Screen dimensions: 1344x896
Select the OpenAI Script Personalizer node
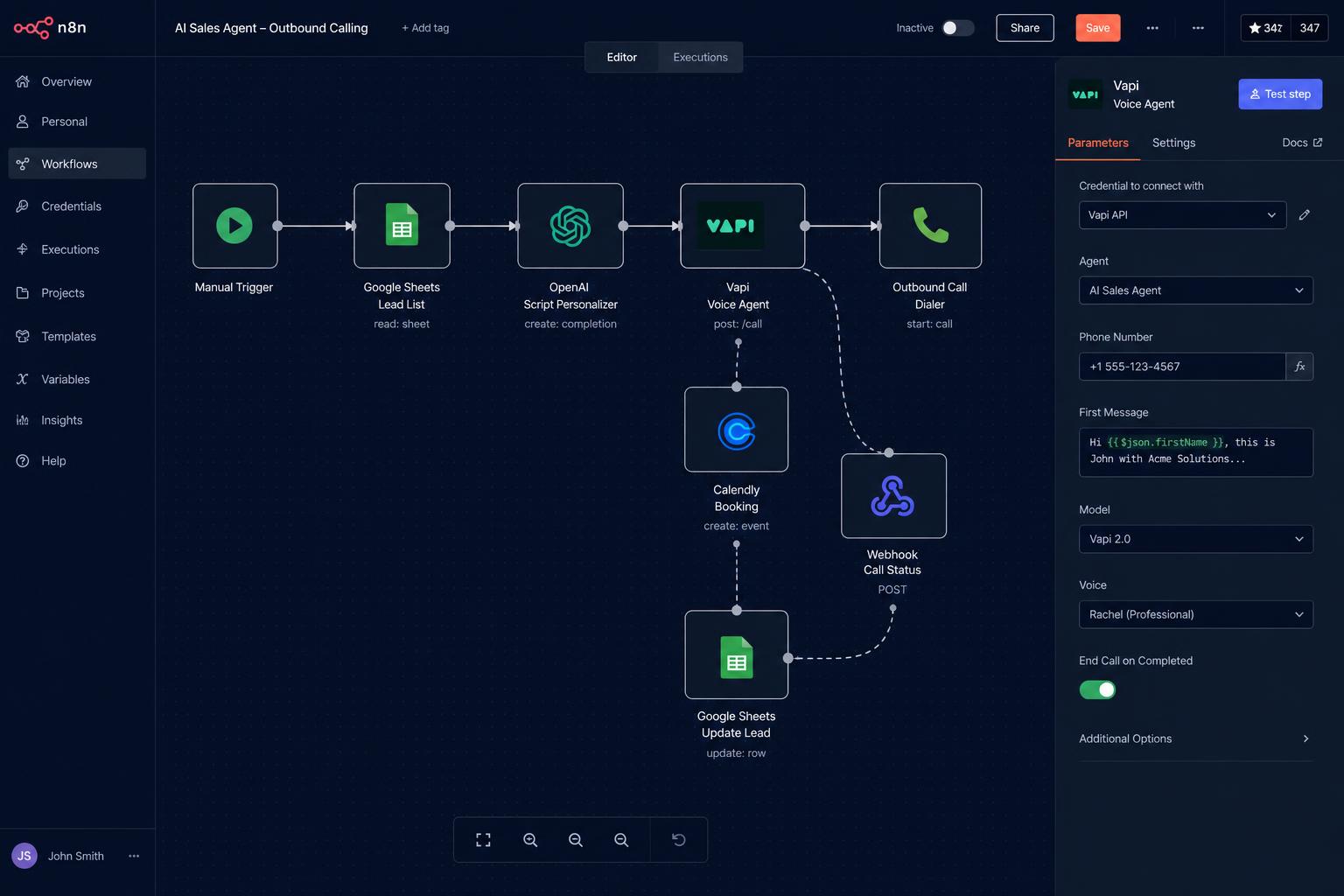[x=570, y=226]
